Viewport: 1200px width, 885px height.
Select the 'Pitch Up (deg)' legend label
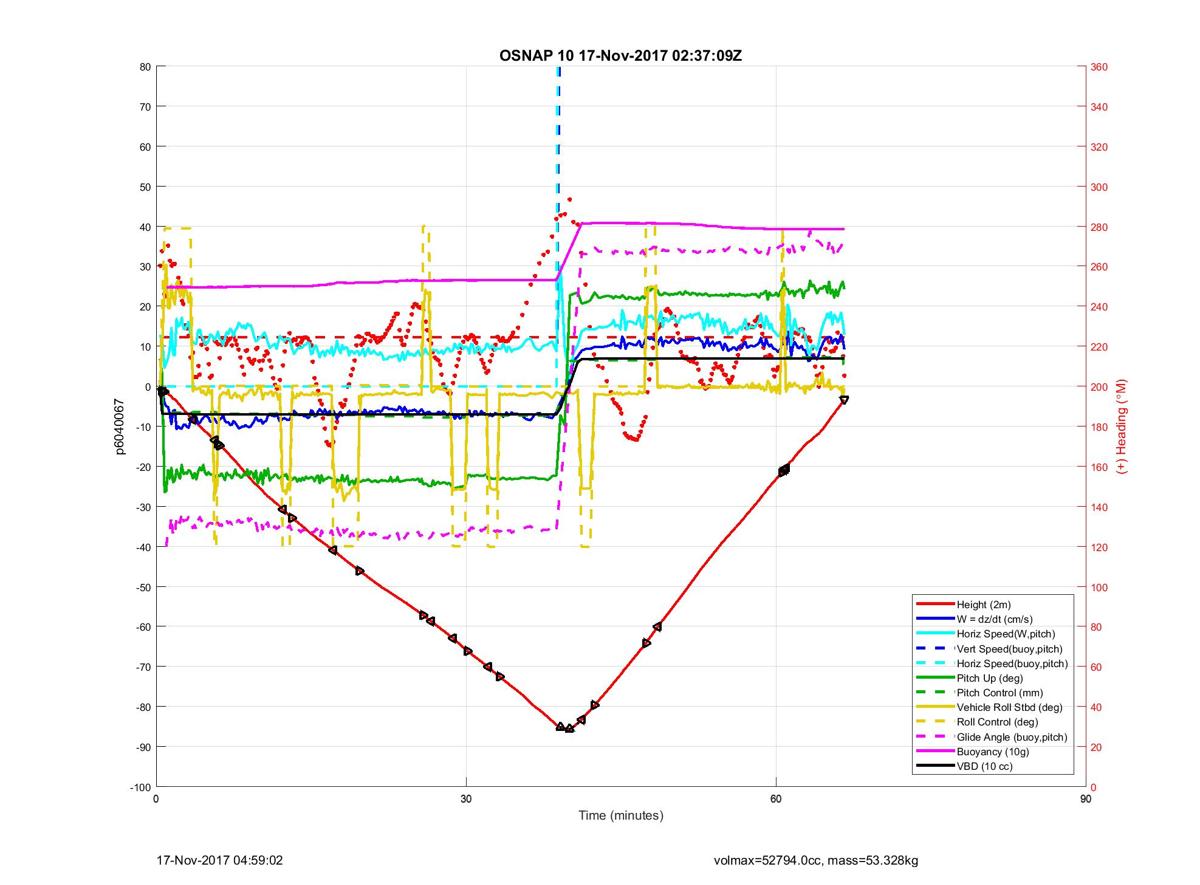click(991, 678)
